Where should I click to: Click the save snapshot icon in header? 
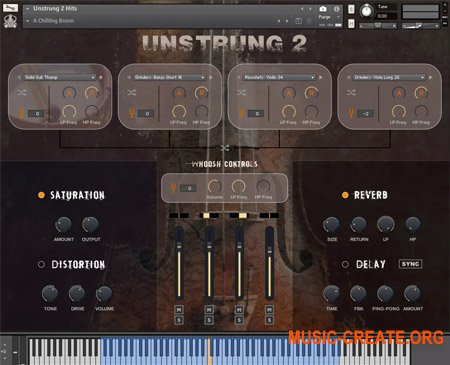tap(298, 21)
